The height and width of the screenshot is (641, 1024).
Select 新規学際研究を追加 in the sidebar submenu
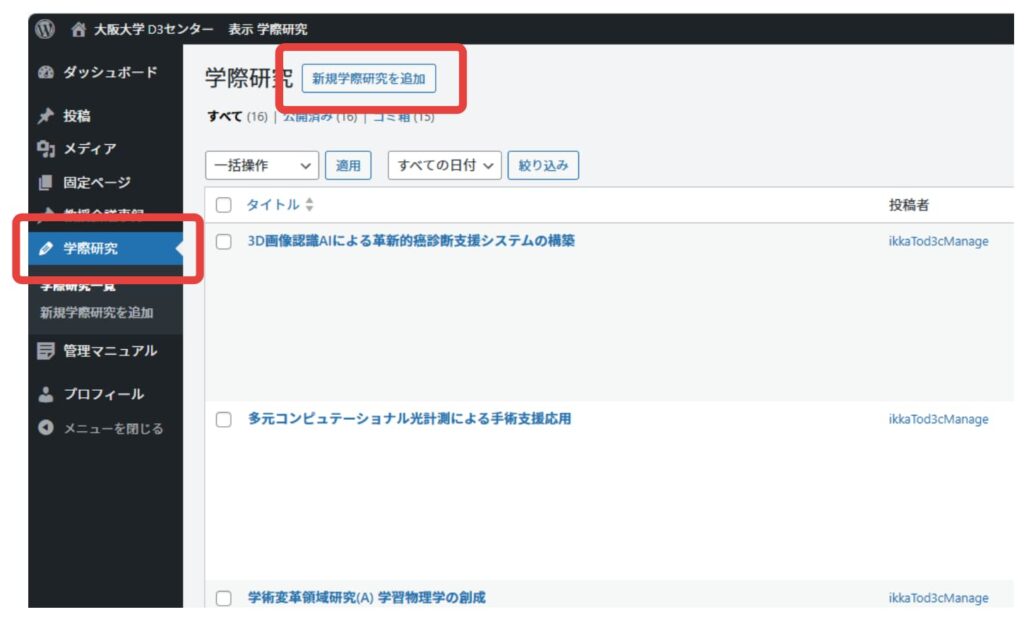coord(97,313)
